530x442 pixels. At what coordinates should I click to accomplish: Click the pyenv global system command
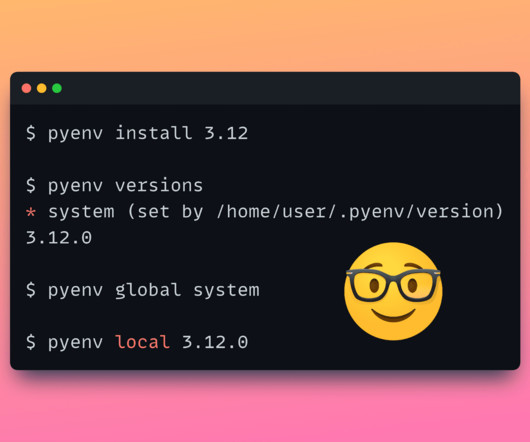pyautogui.click(x=154, y=291)
